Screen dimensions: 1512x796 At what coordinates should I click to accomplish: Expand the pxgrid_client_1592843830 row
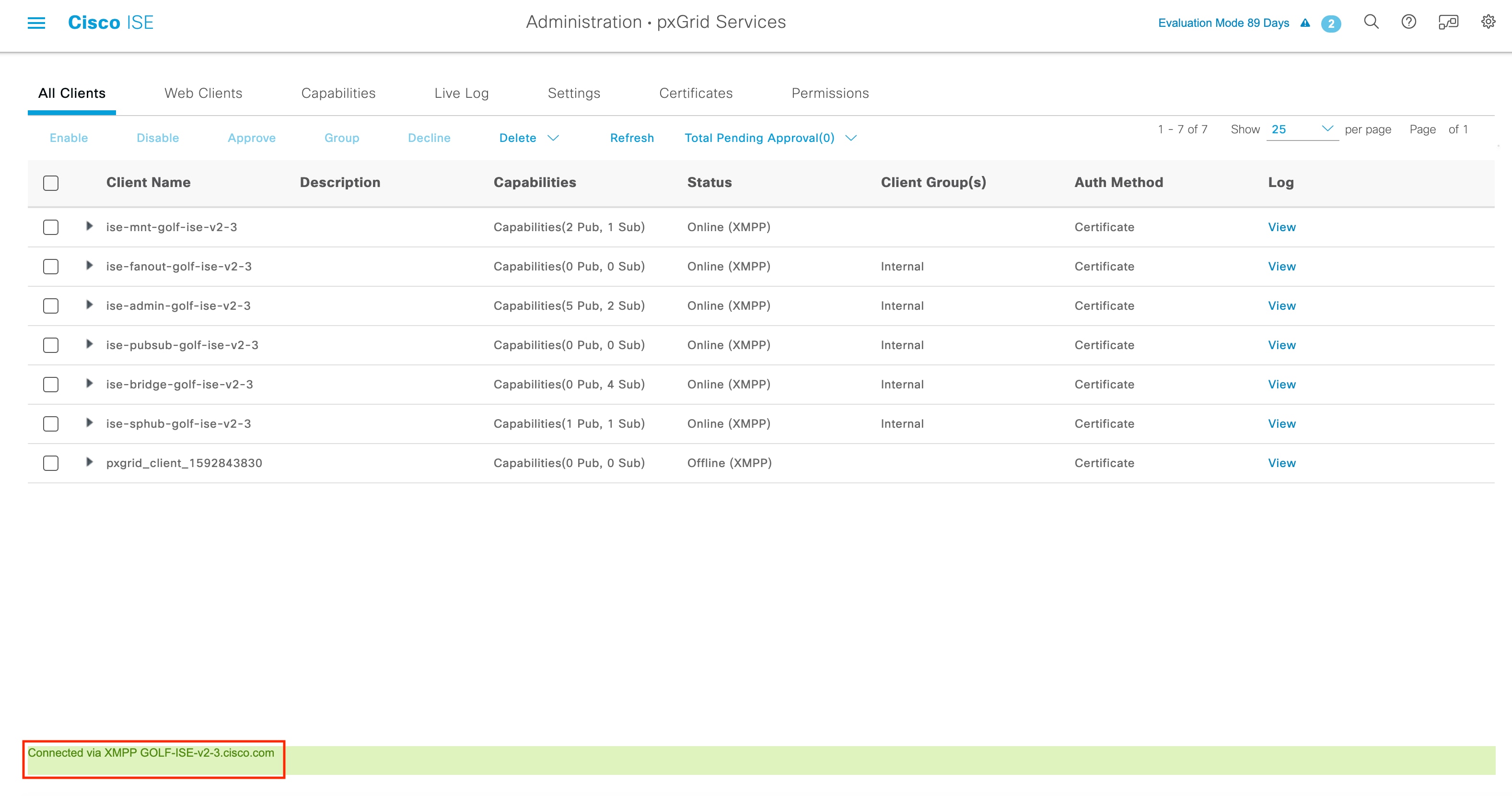click(x=89, y=462)
